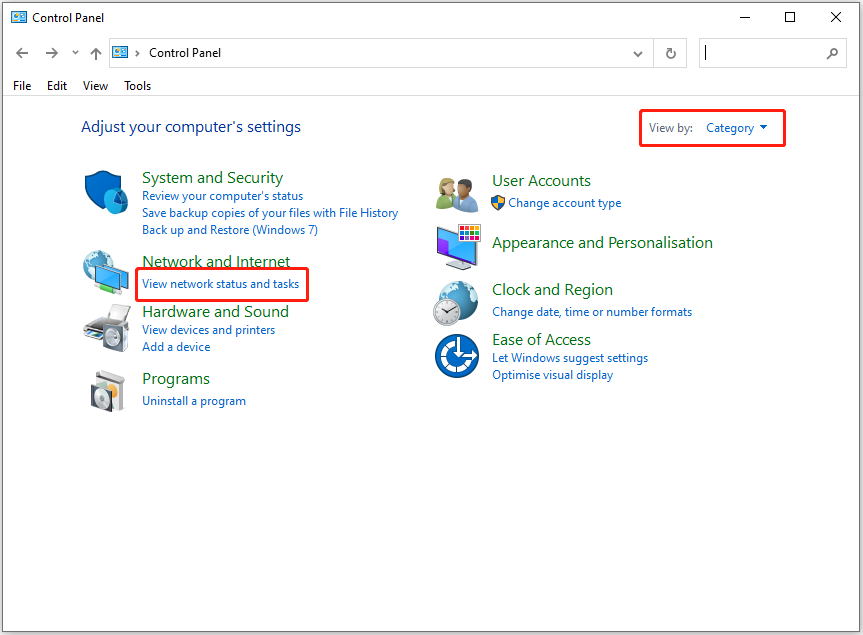This screenshot has width=863, height=635.
Task: Open Back up and Restore (Windows 7)
Action: (230, 230)
